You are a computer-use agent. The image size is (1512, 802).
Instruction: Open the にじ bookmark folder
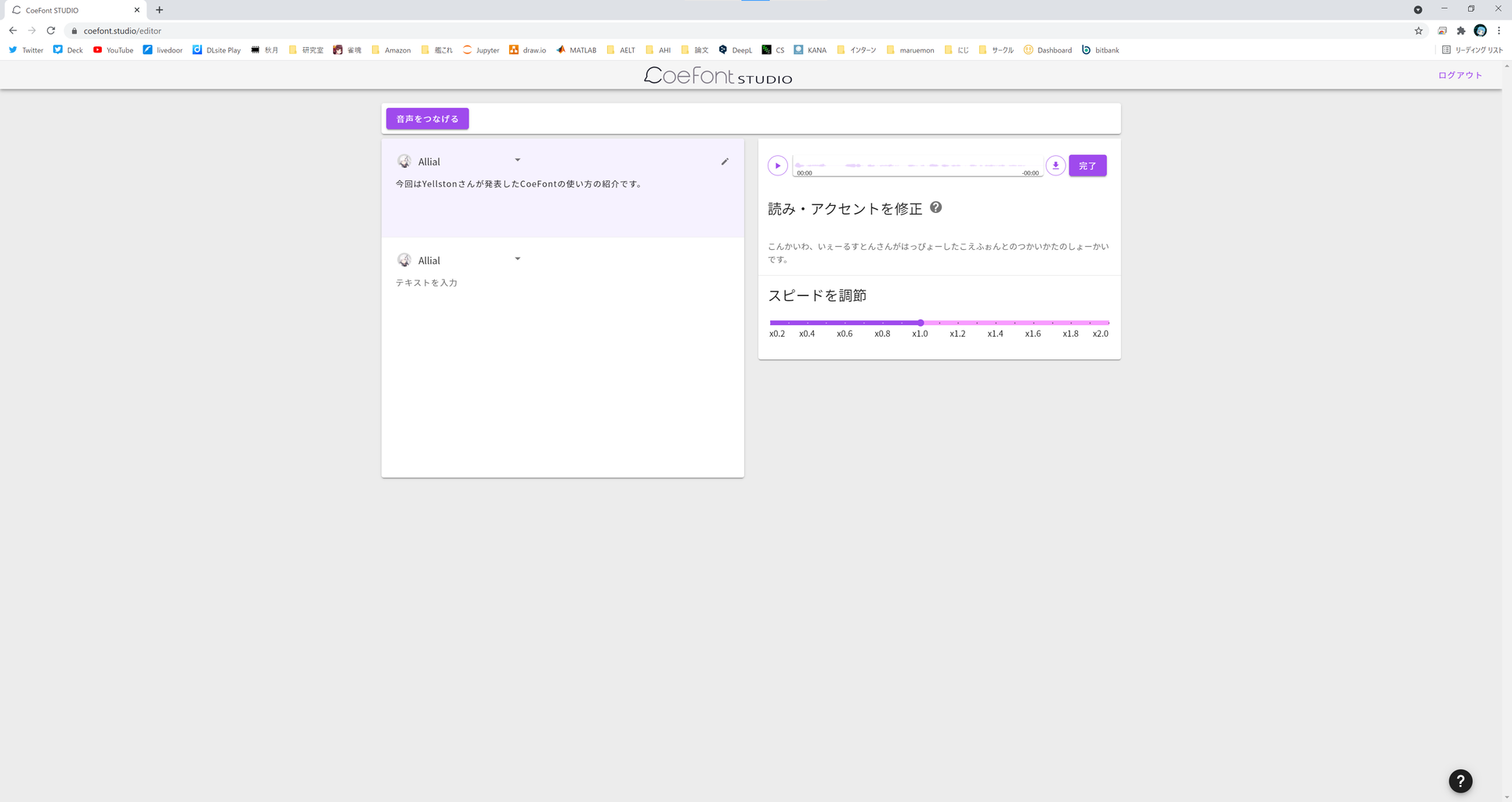click(x=957, y=50)
